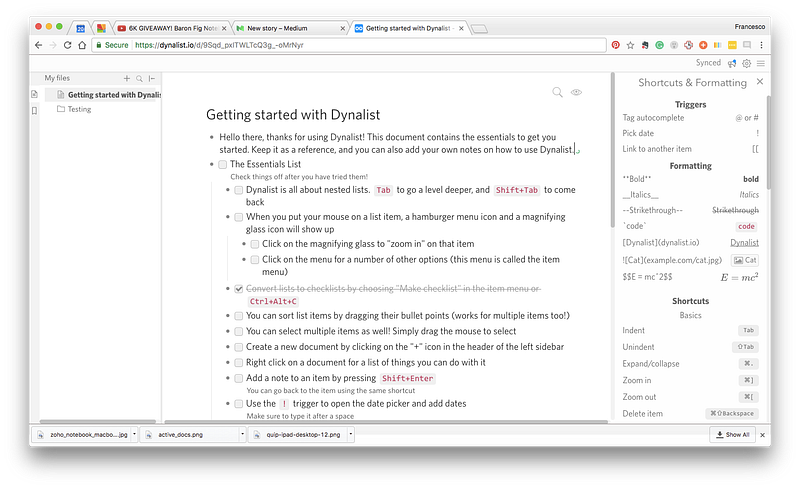Open the zoho_notebook_macbo...jpg download
Viewport: 800px width, 488px height.
coord(84,434)
